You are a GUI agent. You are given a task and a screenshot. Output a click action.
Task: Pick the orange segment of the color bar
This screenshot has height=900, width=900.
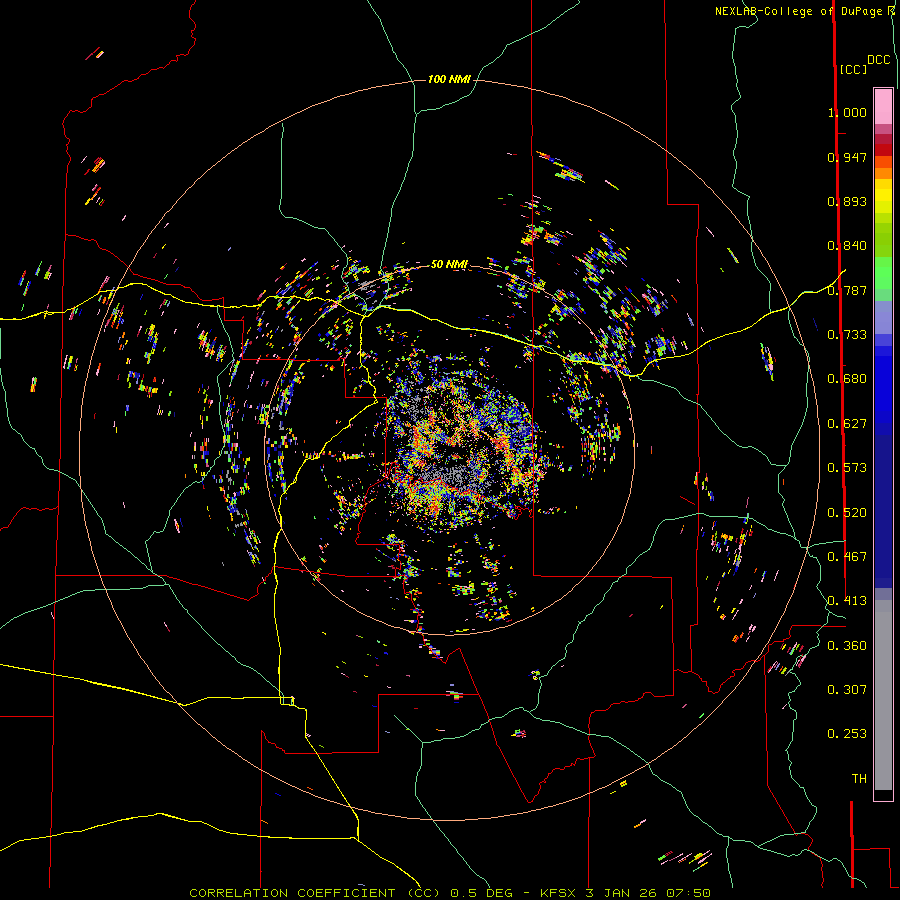pos(883,173)
